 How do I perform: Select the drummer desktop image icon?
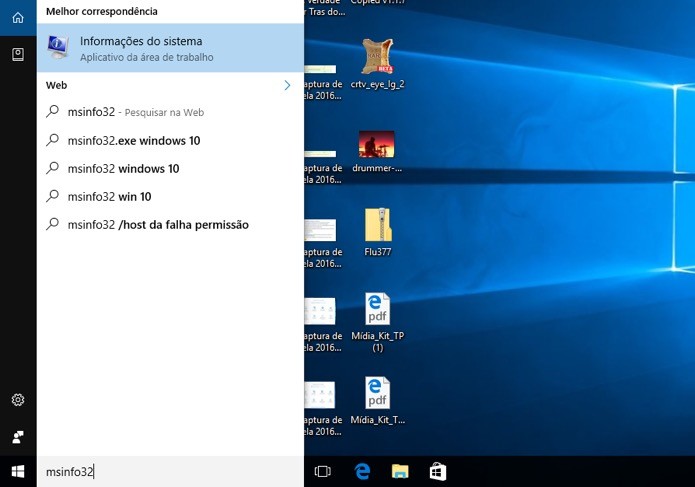tap(377, 152)
